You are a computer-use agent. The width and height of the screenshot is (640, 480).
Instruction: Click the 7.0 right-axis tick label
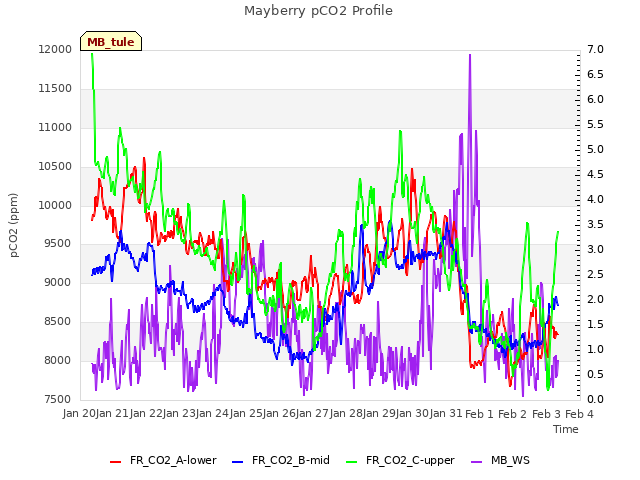pyautogui.click(x=595, y=49)
